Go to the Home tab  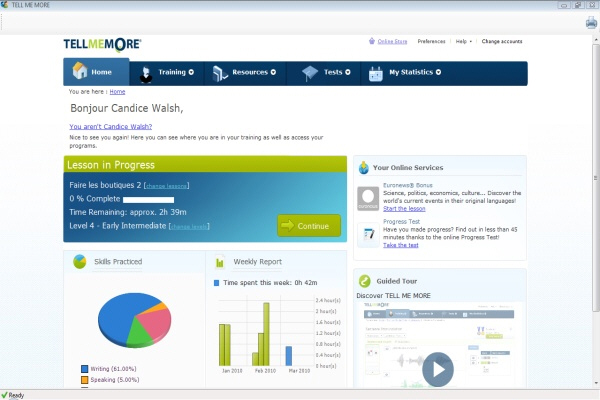[x=96, y=72]
